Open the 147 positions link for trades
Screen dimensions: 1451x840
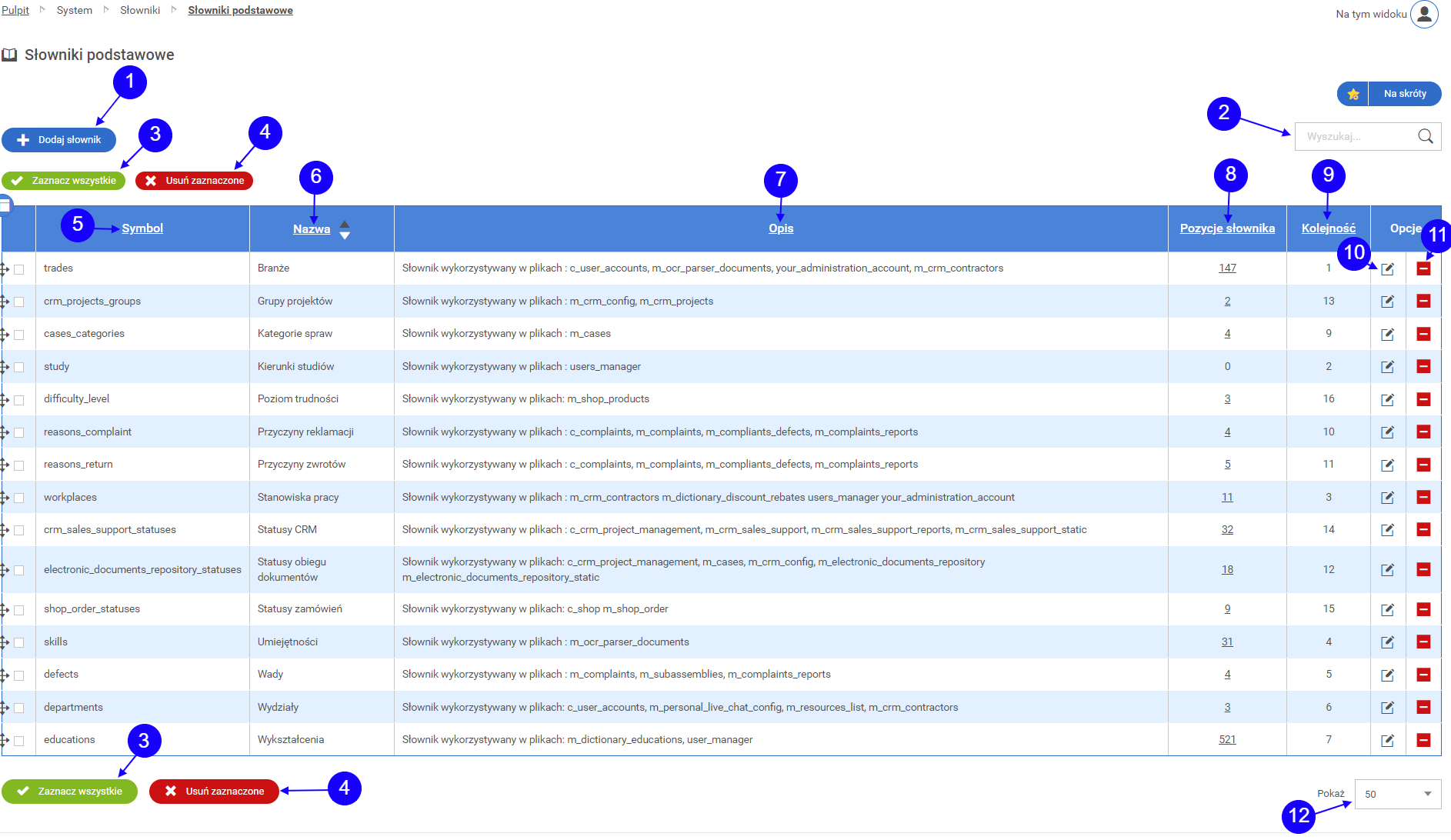(x=1227, y=268)
